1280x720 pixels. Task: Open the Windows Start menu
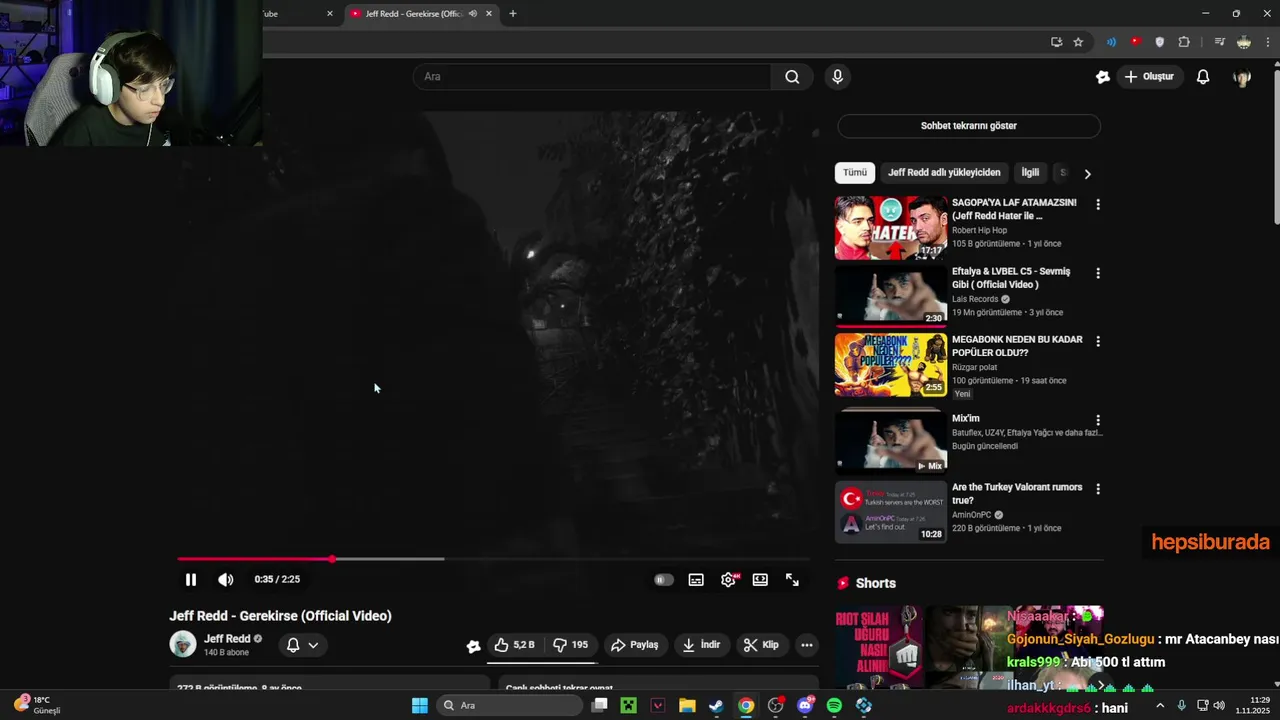click(420, 706)
